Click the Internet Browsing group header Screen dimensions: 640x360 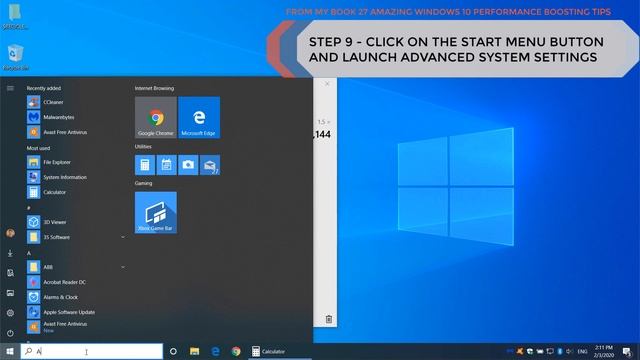(x=154, y=88)
